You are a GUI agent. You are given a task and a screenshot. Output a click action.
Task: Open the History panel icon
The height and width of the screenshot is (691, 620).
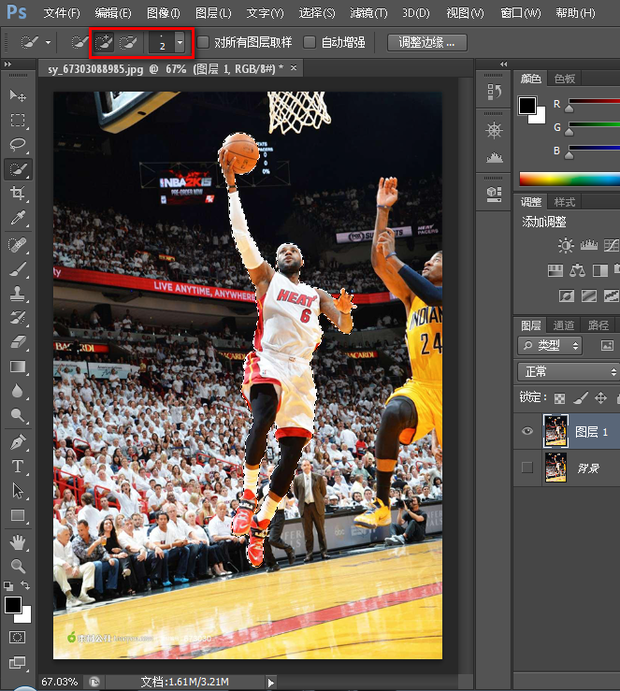tap(494, 92)
